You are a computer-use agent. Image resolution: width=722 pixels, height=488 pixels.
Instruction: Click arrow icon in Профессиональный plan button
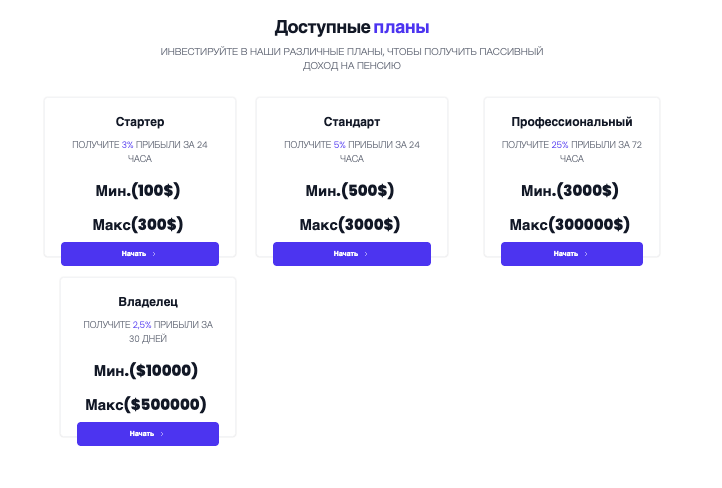pyautogui.click(x=586, y=254)
